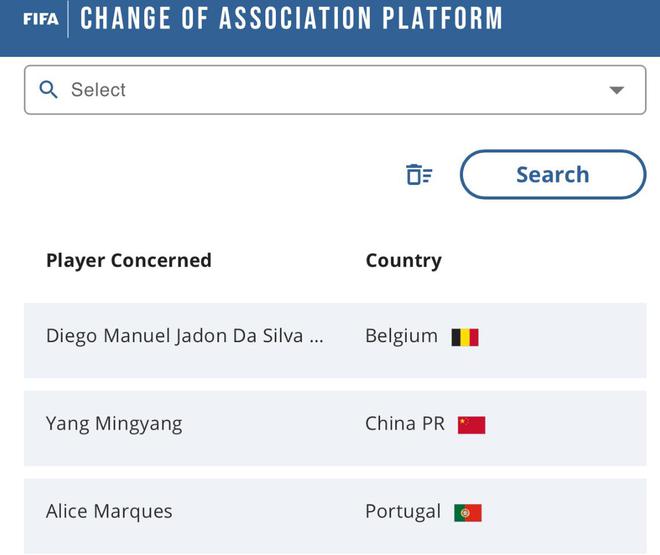Open the Select combo box field
This screenshot has height=555, width=660.
[x=335, y=90]
